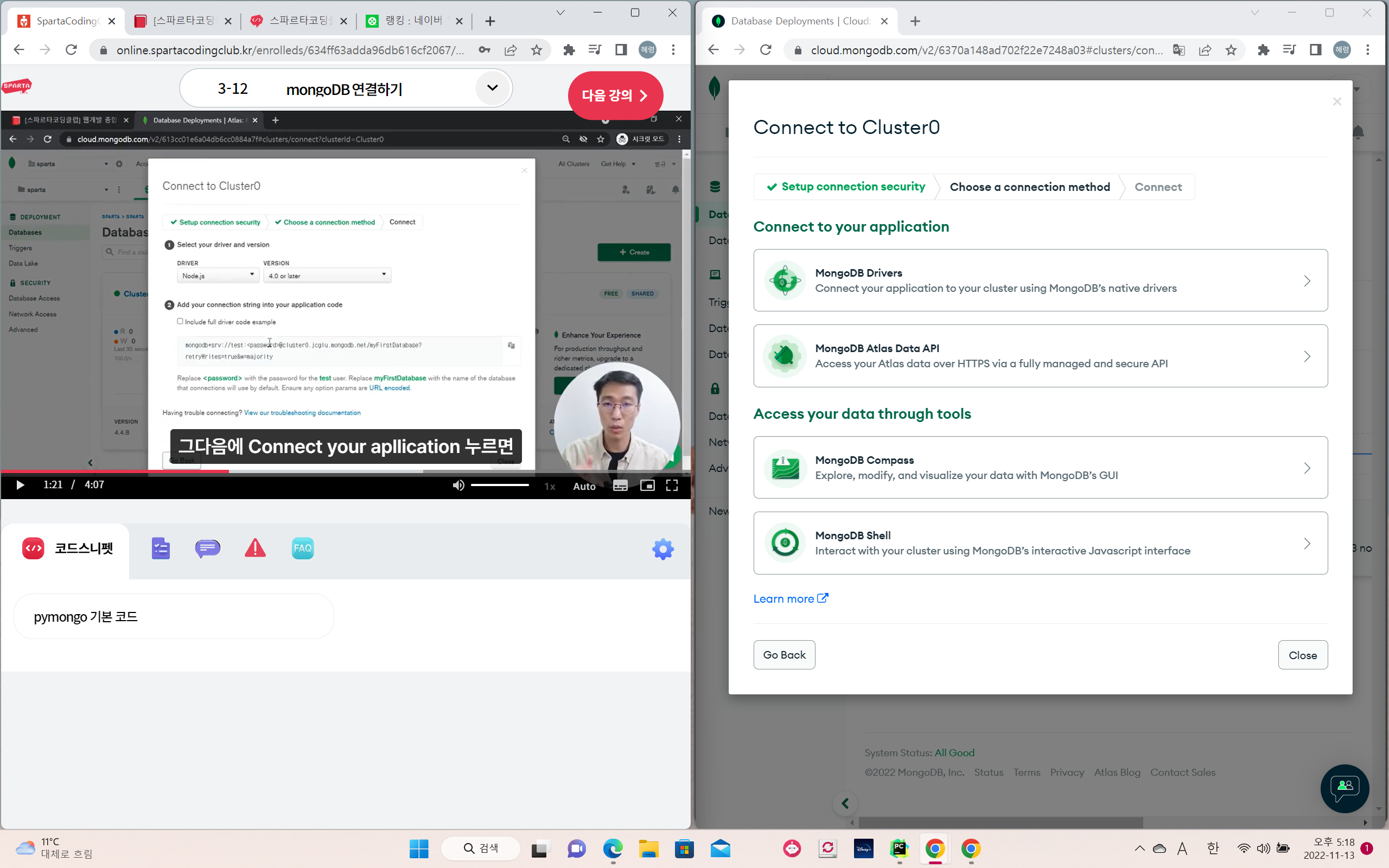Seek on the video progress bar
This screenshot has height=868, width=1389.
pyautogui.click(x=345, y=471)
